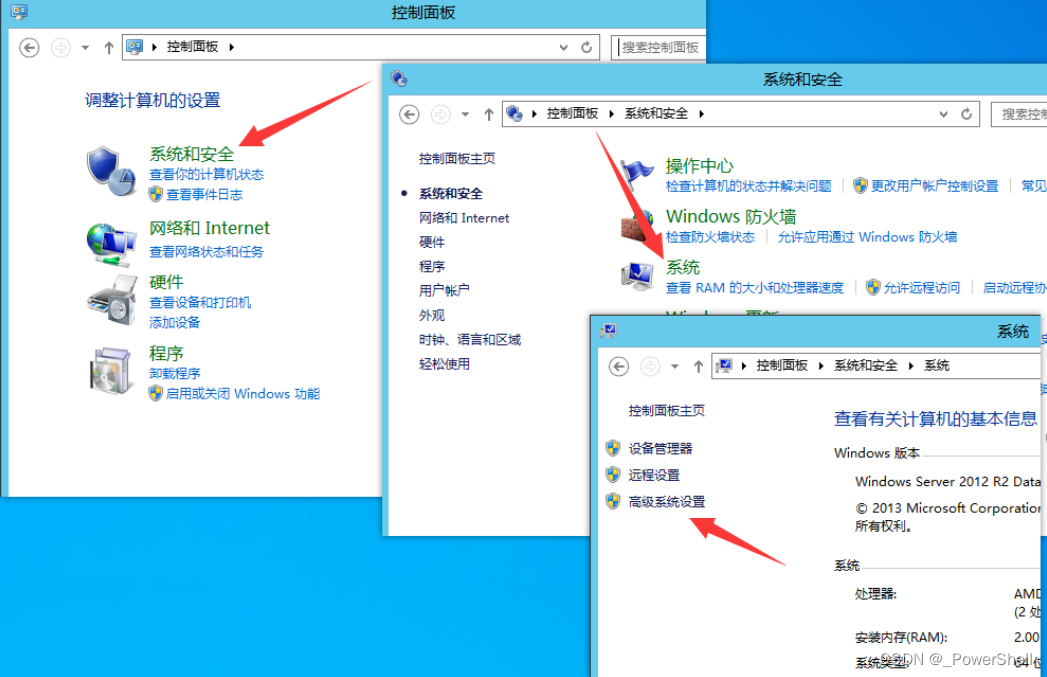Expand breadcrumb arrow after 系统和安全 in second window
1047x677 pixels.
[702, 114]
